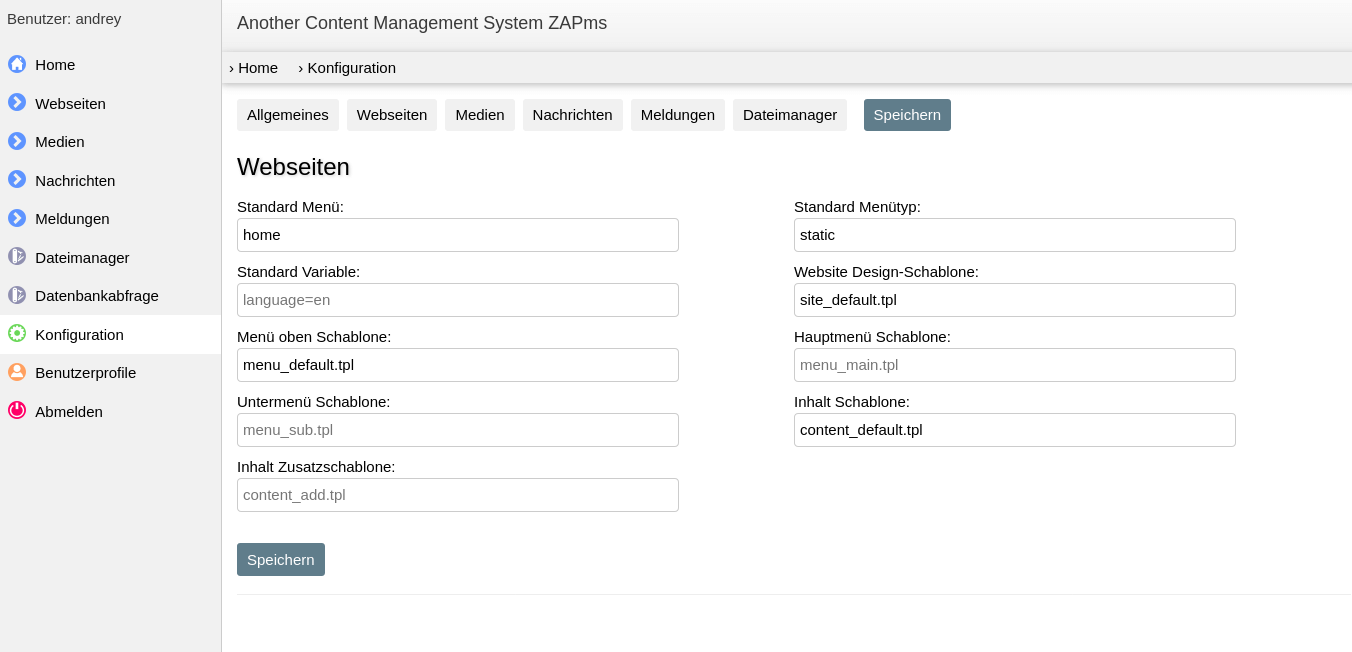The height and width of the screenshot is (652, 1352).
Task: Click the Home house icon in sidebar
Action: 17,64
